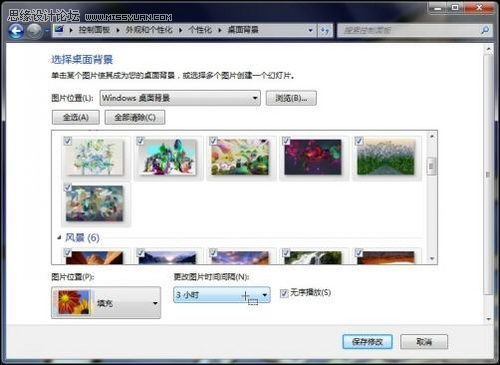Select the mountain lake landscape wallpaper thumbnail
This screenshot has width=500, height=365.
point(168,258)
